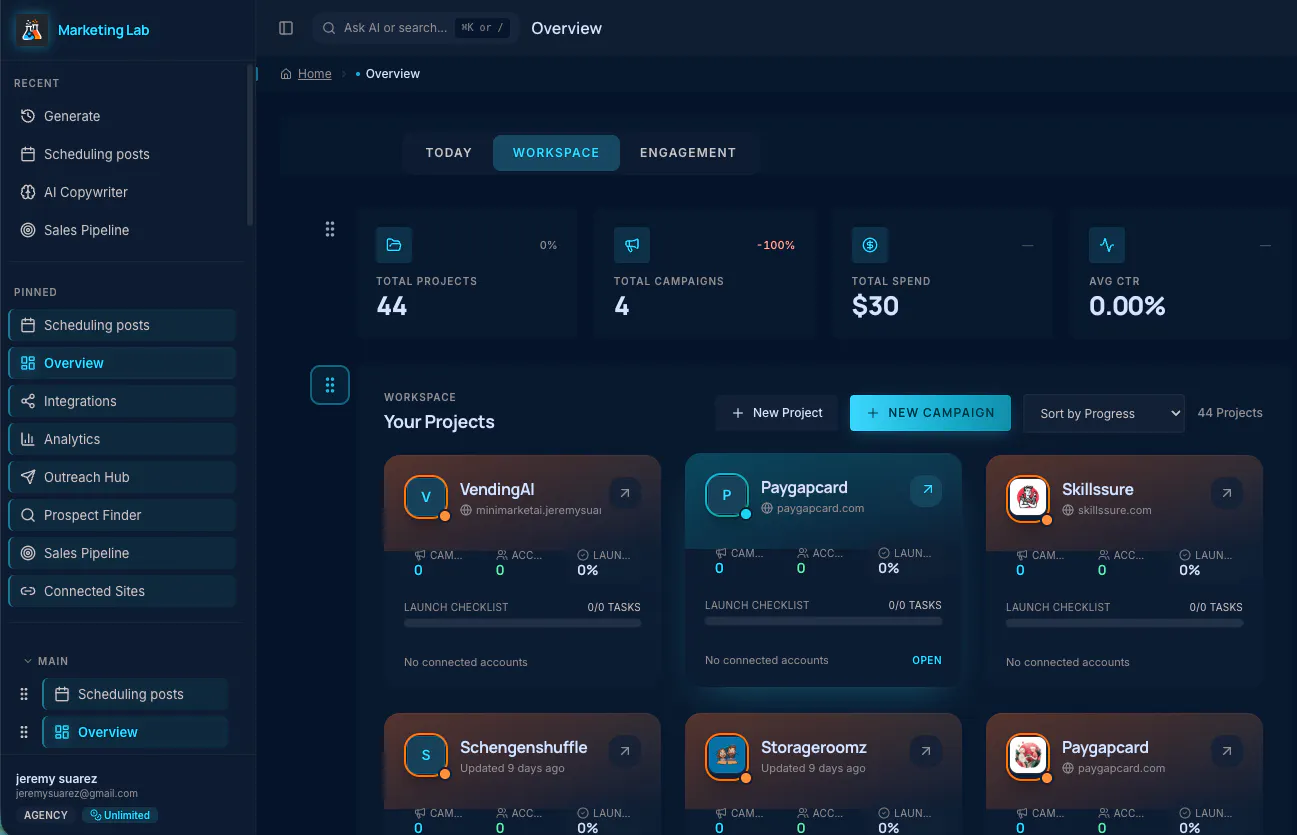Viewport: 1297px width, 835px height.
Task: Click the drag handle beside MAIN Overview
Action: [25, 732]
